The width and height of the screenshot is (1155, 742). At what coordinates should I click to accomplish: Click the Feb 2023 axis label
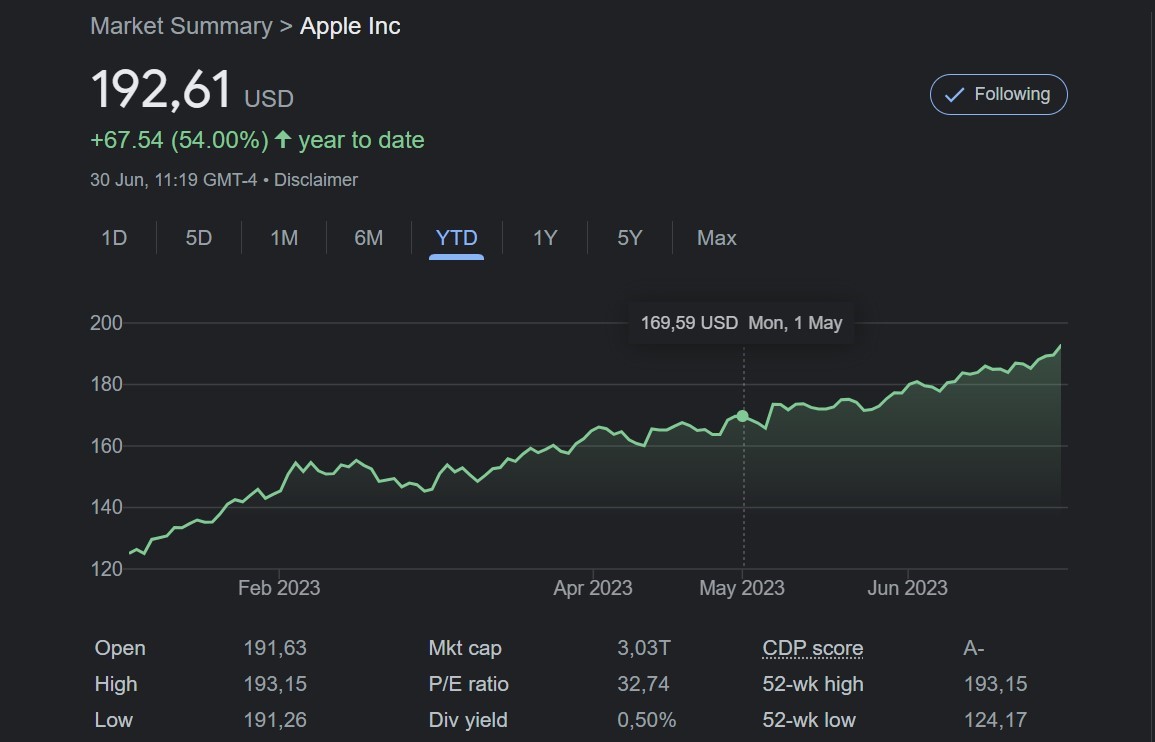click(x=279, y=588)
